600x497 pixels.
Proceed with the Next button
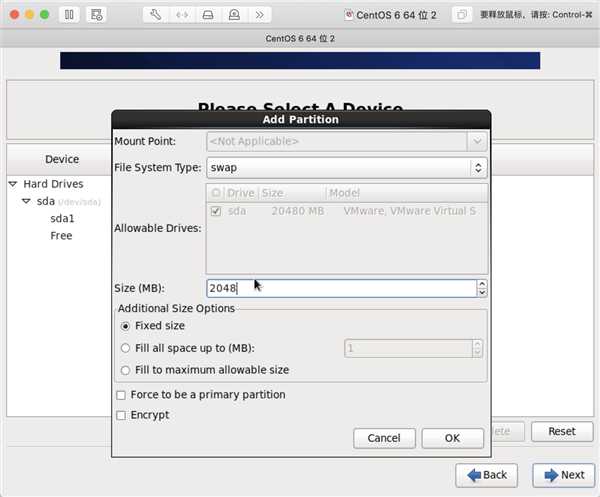564,475
